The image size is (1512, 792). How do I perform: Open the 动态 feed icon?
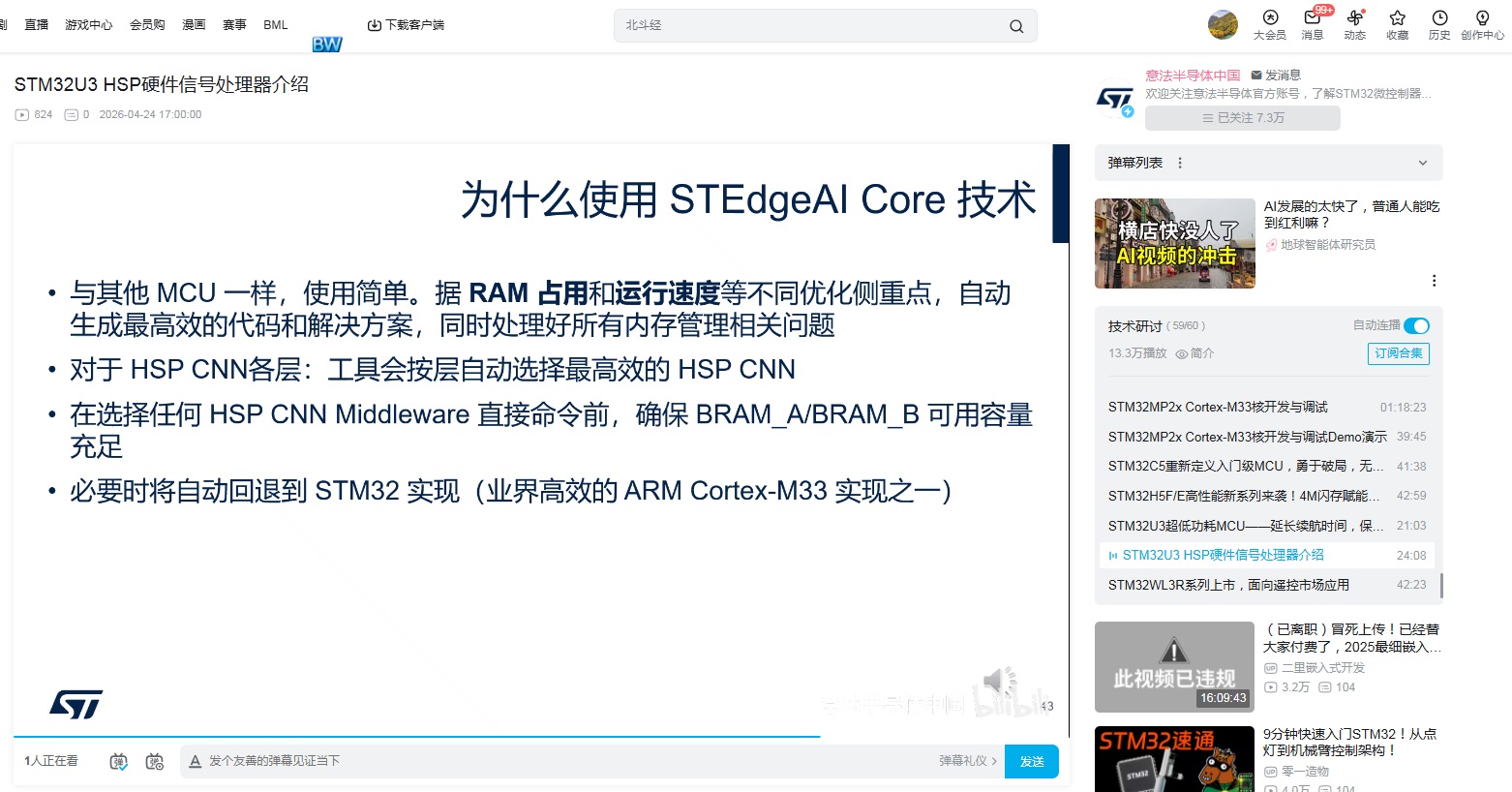pyautogui.click(x=1355, y=25)
